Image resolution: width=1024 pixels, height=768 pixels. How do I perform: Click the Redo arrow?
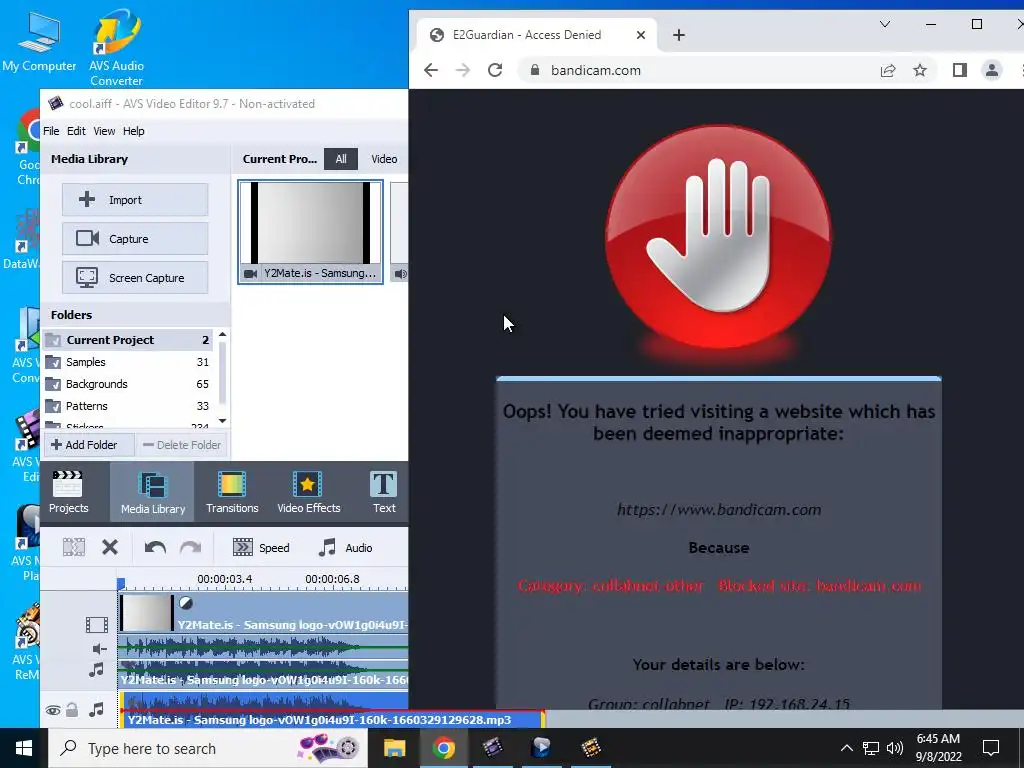tap(191, 547)
